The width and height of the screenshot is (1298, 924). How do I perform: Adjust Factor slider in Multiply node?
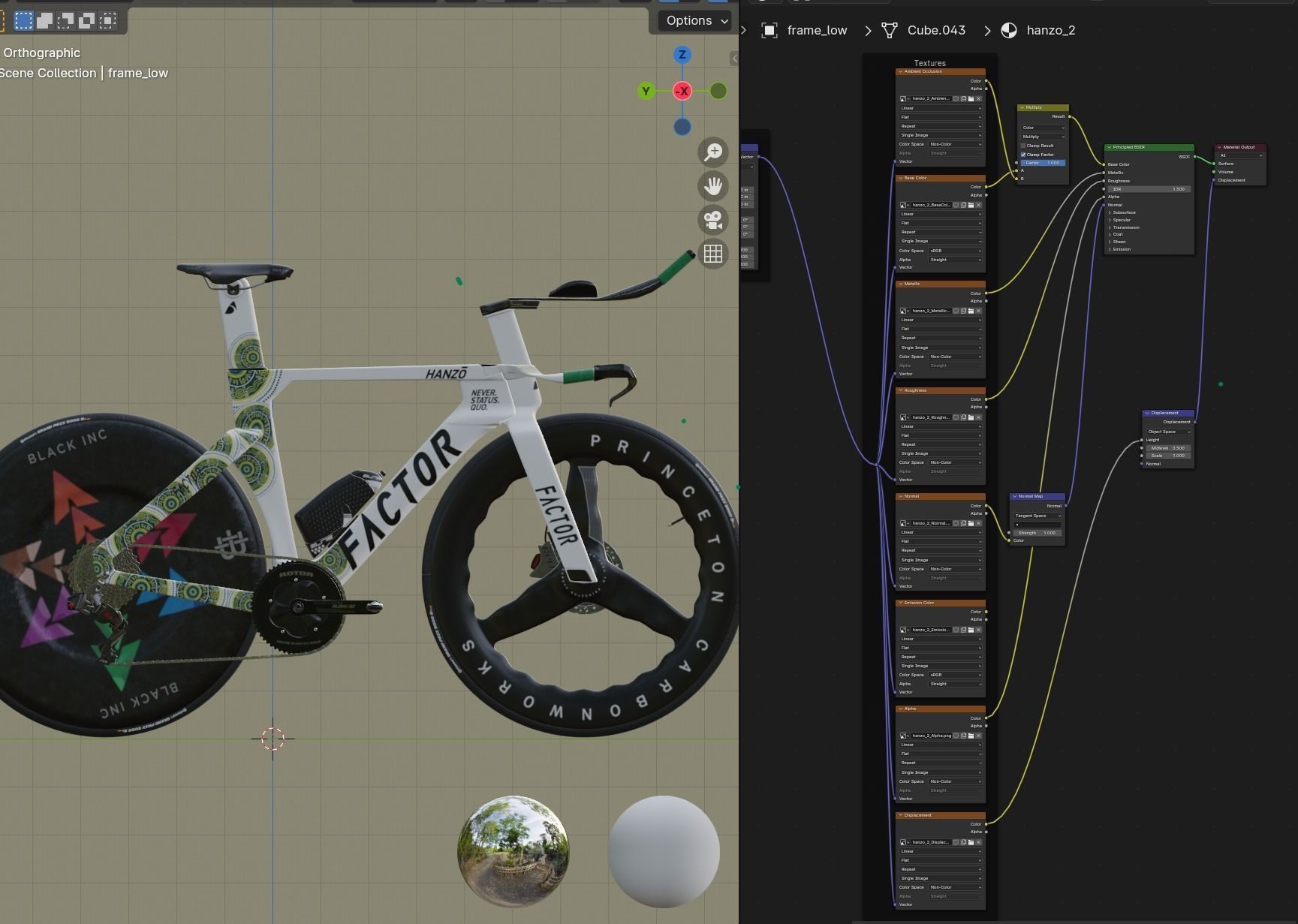[1043, 163]
